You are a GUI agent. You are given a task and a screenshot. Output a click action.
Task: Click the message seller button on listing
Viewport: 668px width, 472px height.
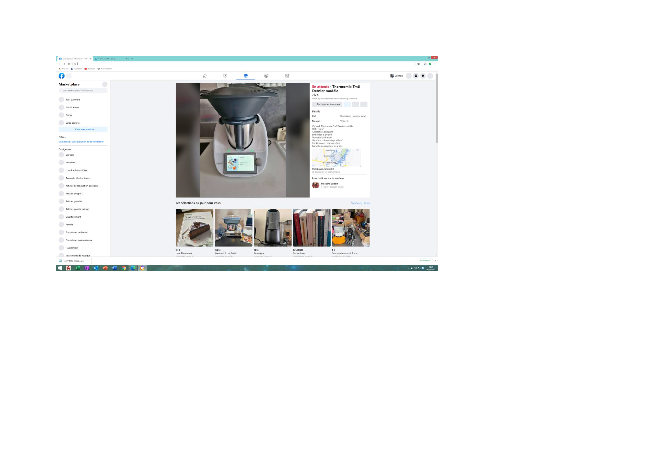(x=327, y=104)
